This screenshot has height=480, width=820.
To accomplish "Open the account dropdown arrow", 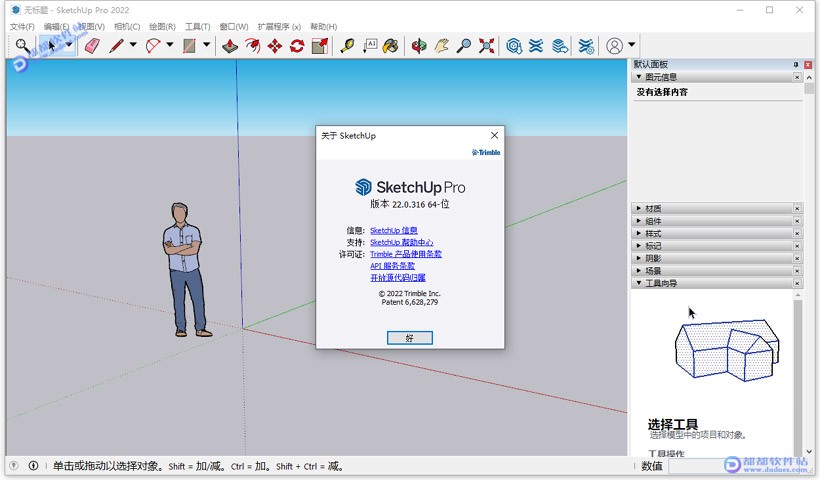I will (x=632, y=45).
